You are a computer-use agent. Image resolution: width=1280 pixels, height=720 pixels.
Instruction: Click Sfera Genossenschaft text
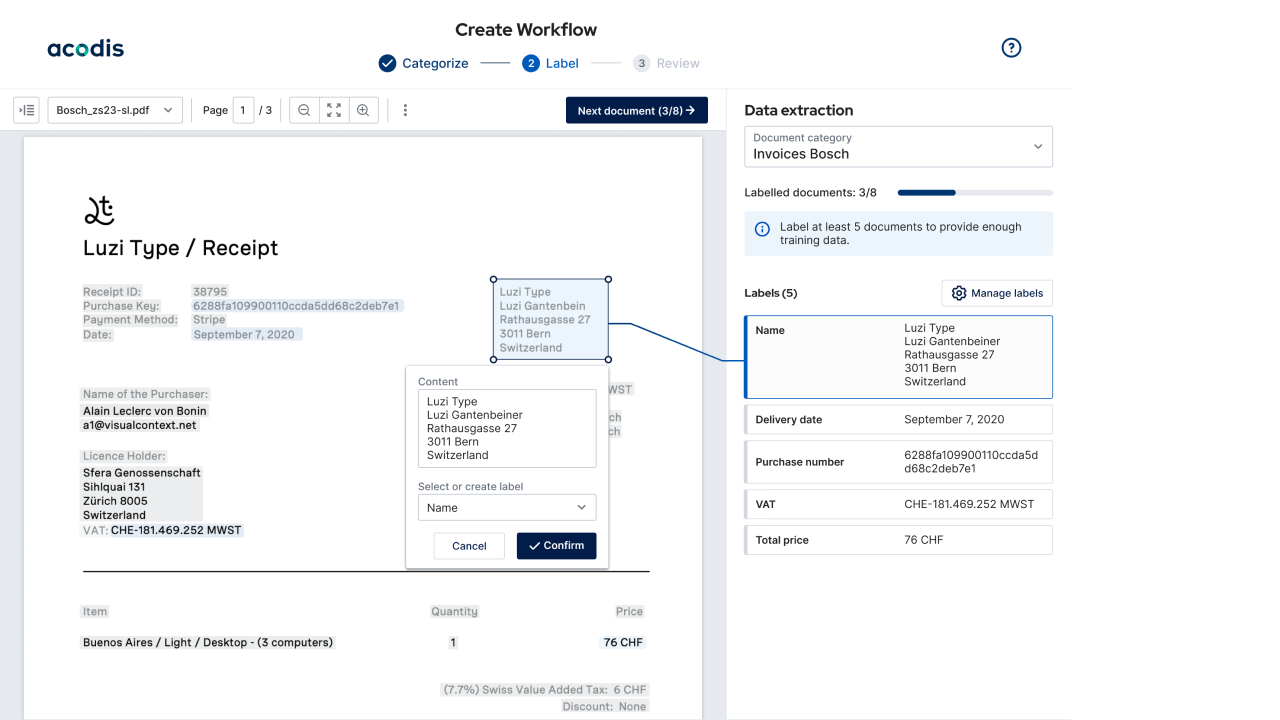142,473
